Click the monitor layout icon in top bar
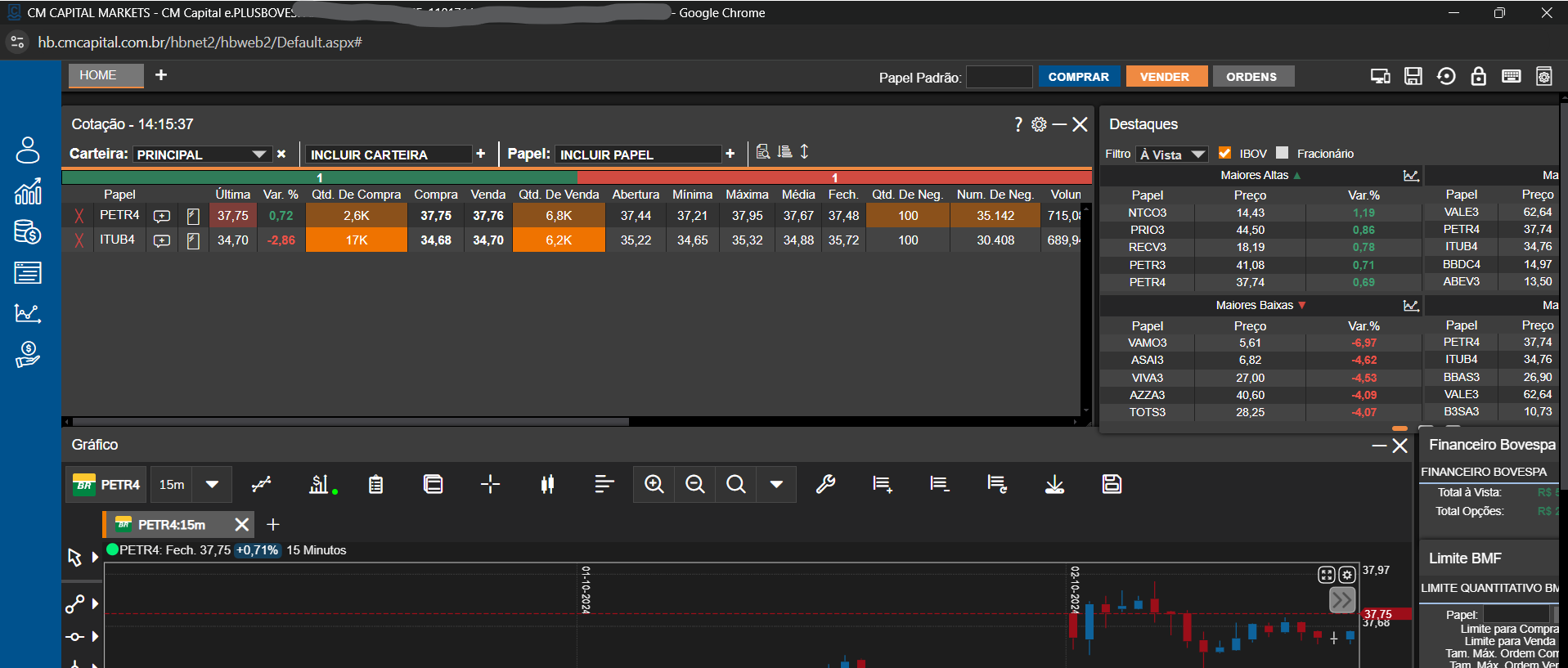This screenshot has height=668, width=1568. [1380, 76]
